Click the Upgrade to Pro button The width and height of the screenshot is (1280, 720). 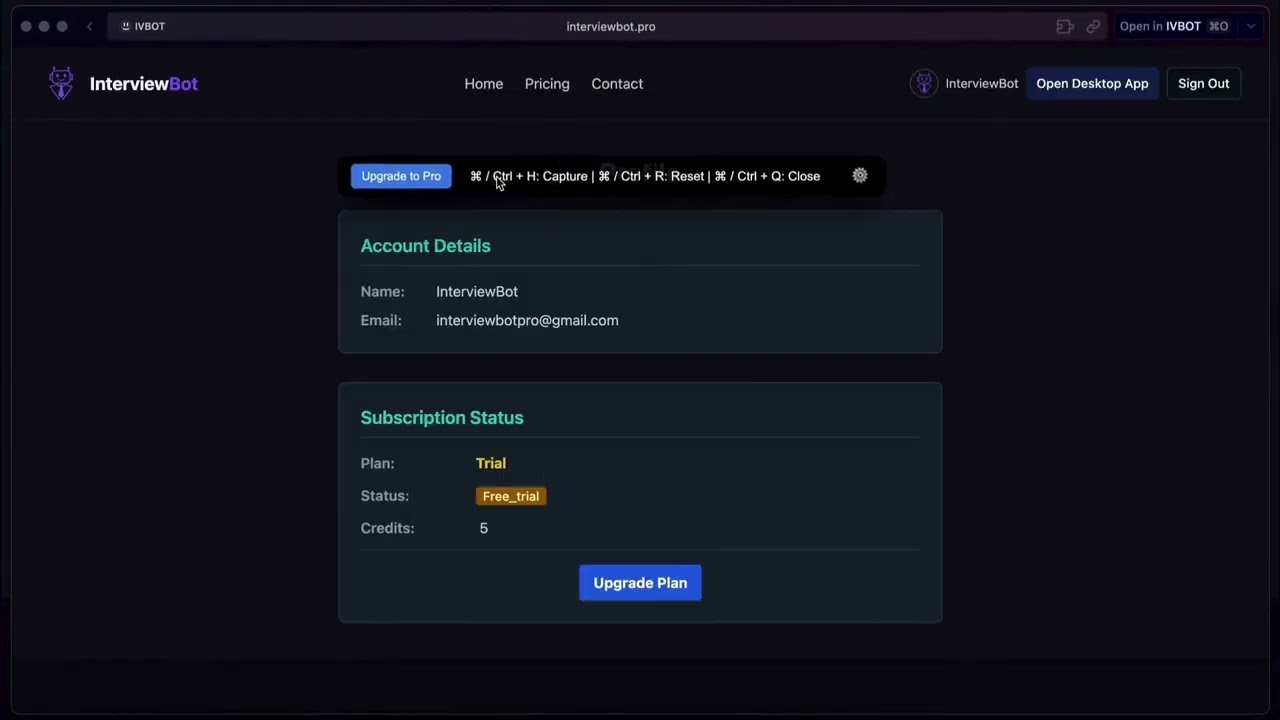pyautogui.click(x=401, y=176)
